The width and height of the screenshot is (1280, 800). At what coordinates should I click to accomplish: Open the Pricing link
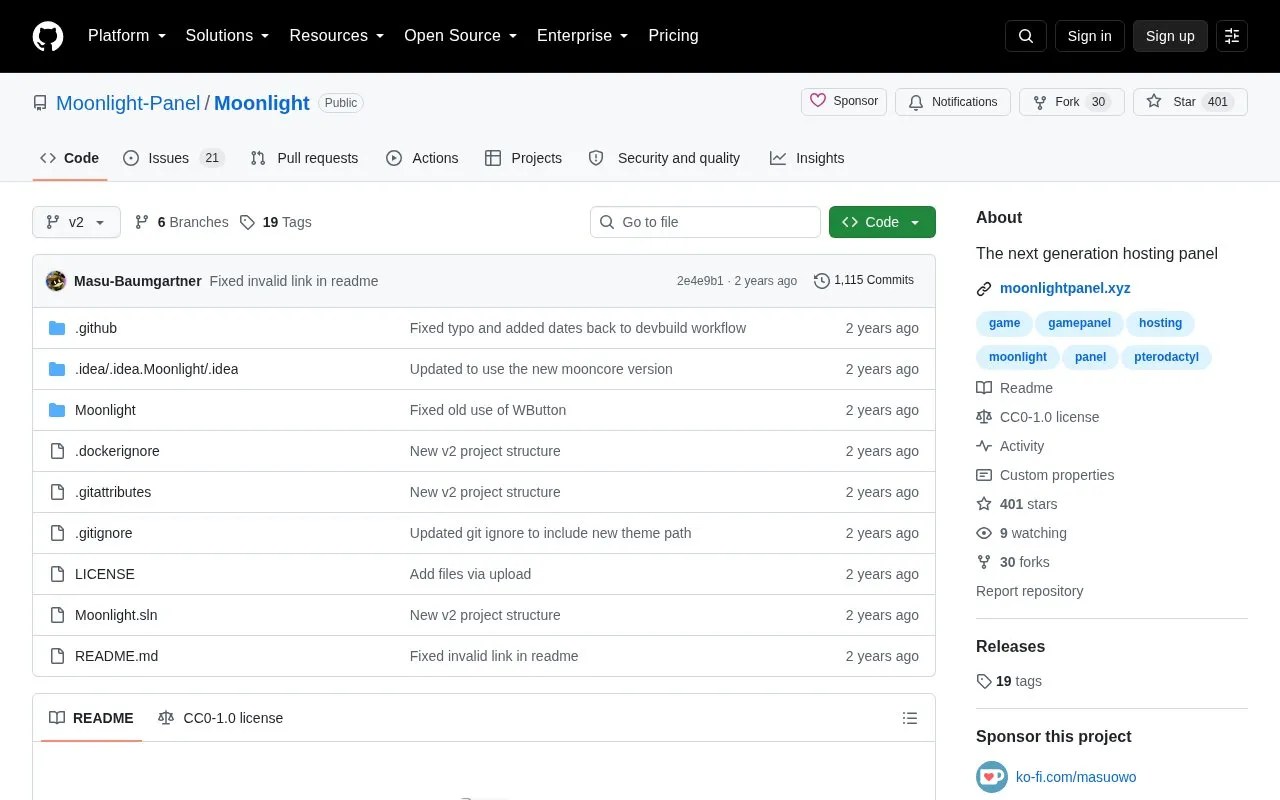673,36
